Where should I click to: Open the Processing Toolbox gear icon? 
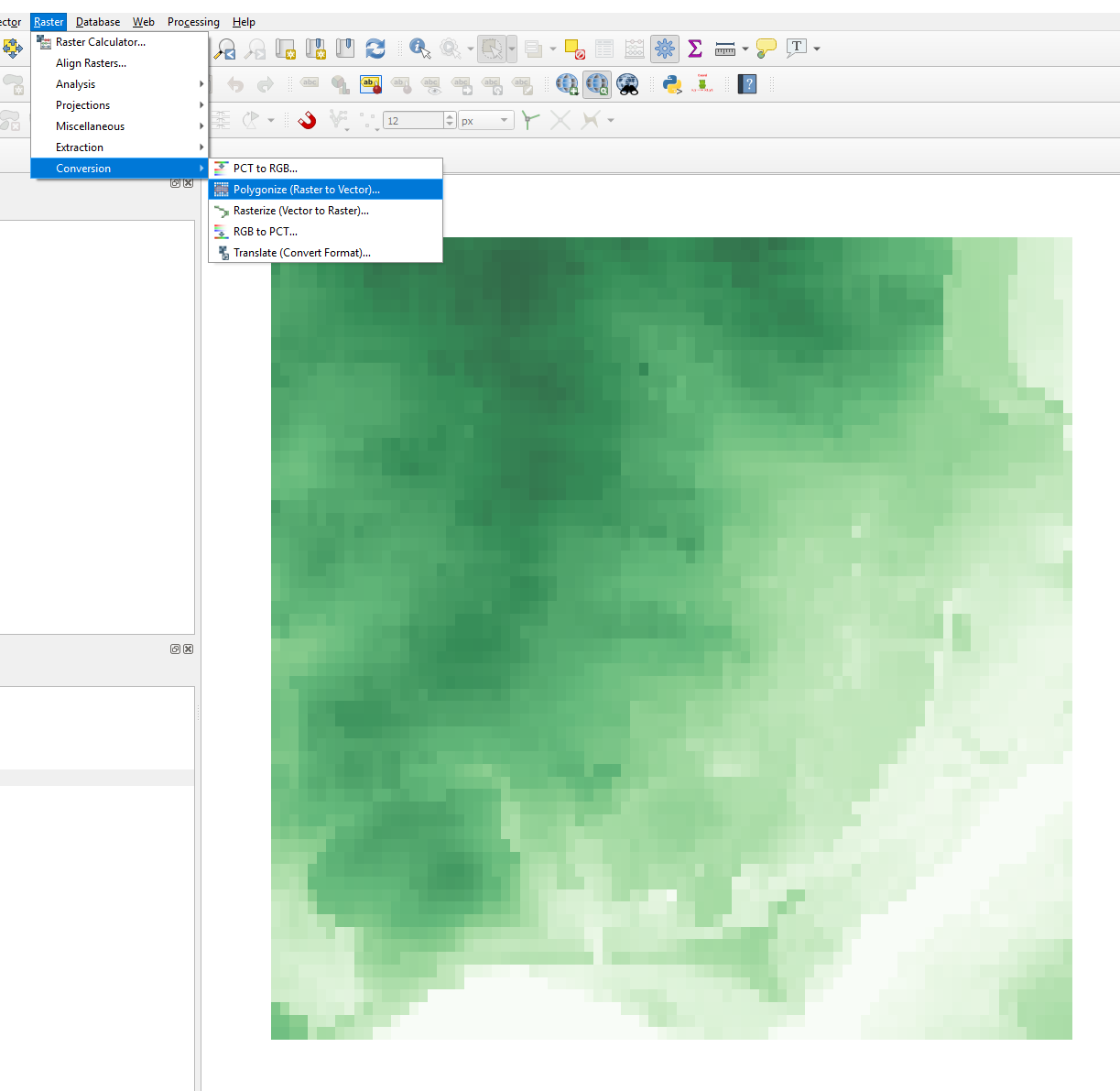coord(665,49)
